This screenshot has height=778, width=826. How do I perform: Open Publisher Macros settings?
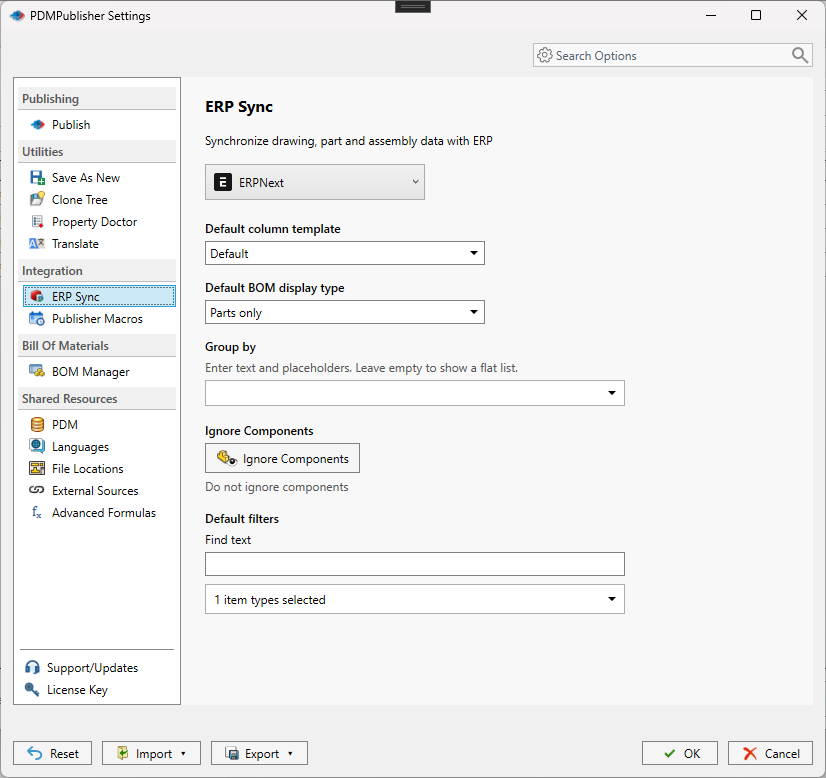point(99,319)
